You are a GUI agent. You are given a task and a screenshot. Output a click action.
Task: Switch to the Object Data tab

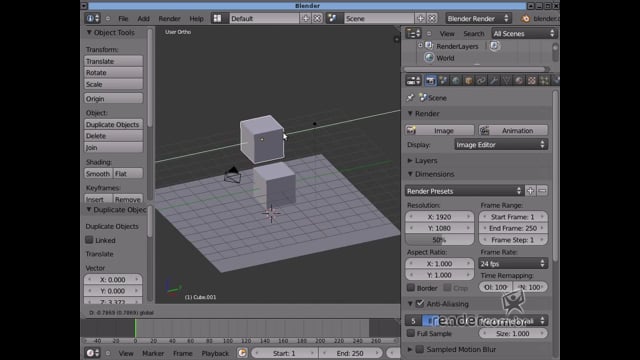click(x=506, y=80)
